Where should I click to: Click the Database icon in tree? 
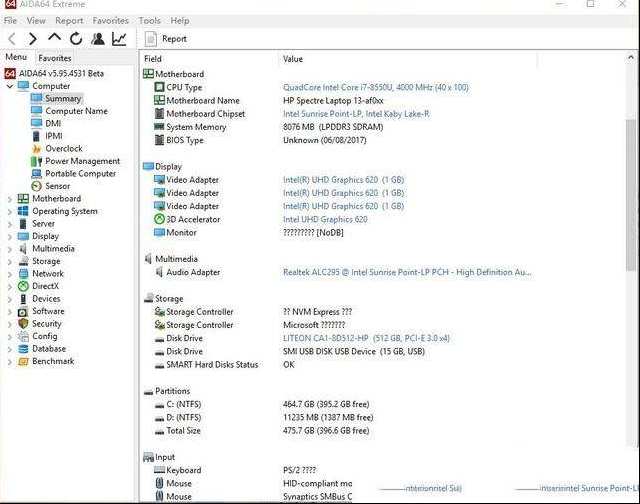point(23,349)
